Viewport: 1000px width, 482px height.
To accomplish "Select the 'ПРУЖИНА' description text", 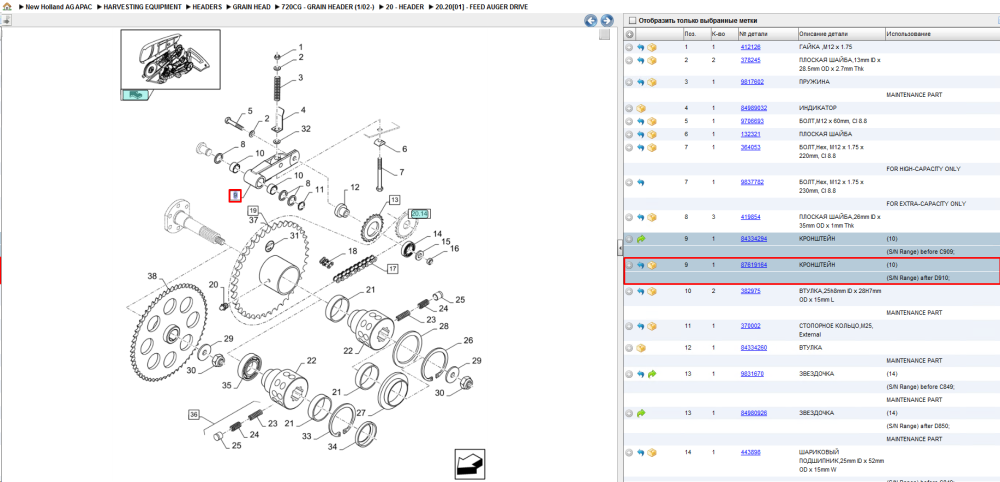I will [813, 82].
